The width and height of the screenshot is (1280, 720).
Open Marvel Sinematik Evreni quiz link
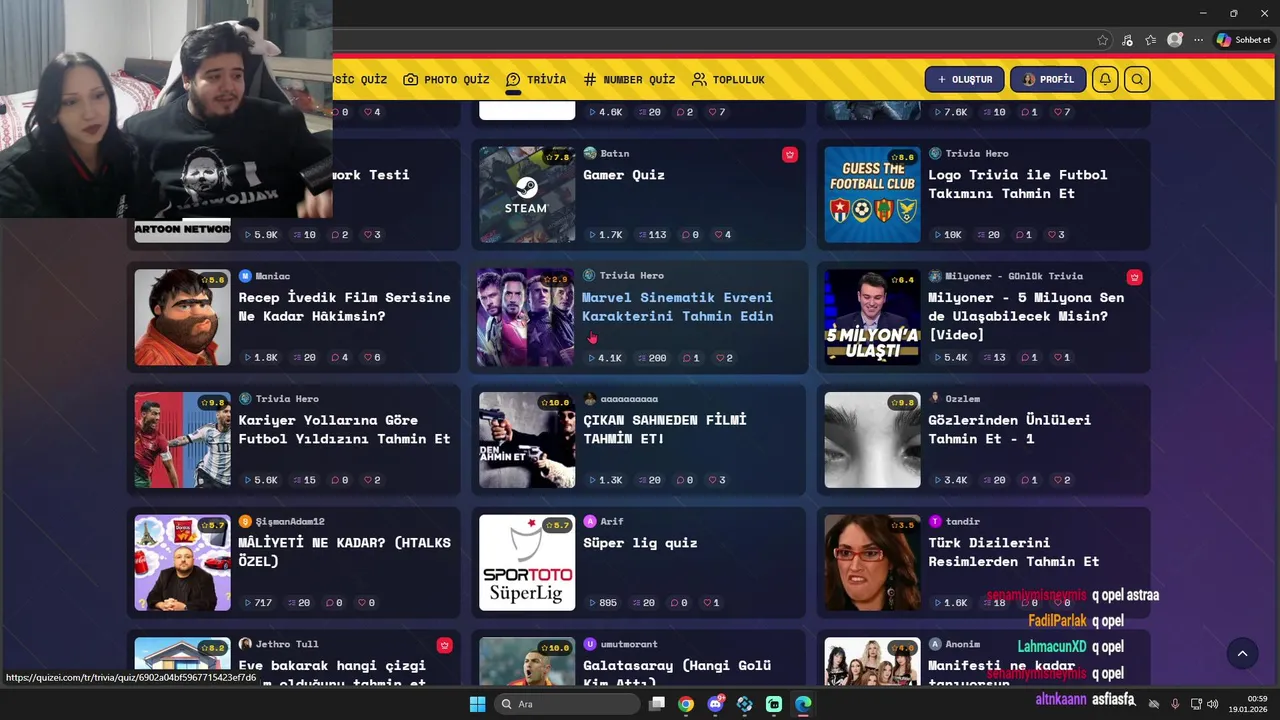pyautogui.click(x=677, y=307)
